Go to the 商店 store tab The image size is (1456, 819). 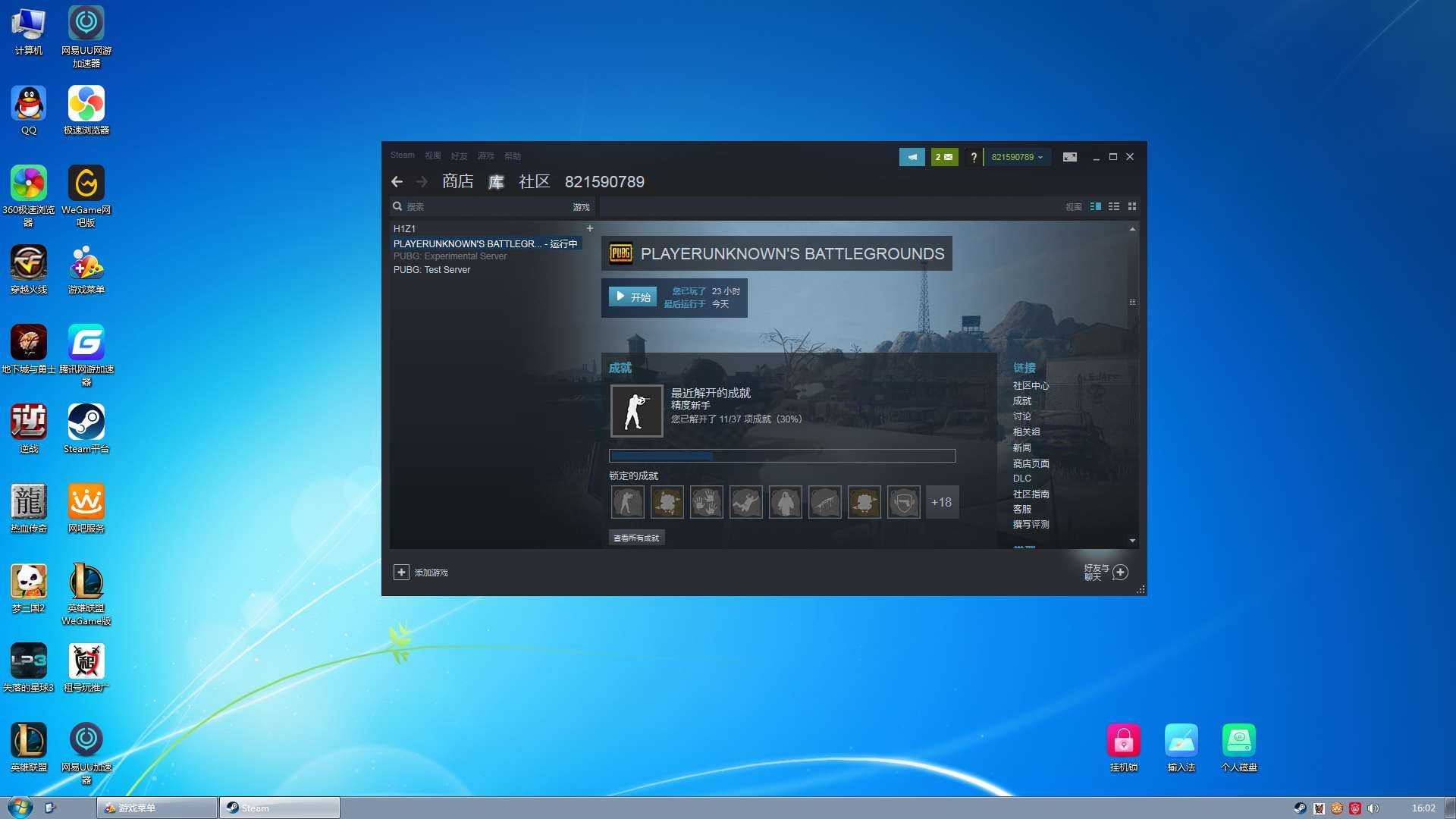click(458, 182)
